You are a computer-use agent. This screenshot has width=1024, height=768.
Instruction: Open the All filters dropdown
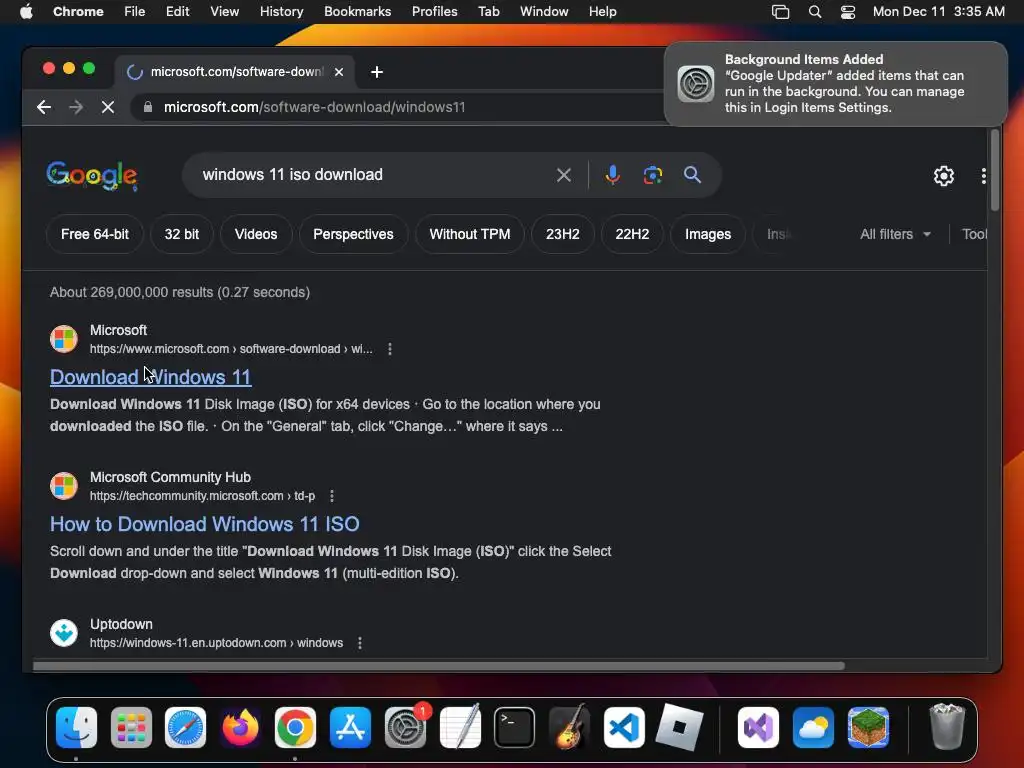895,234
